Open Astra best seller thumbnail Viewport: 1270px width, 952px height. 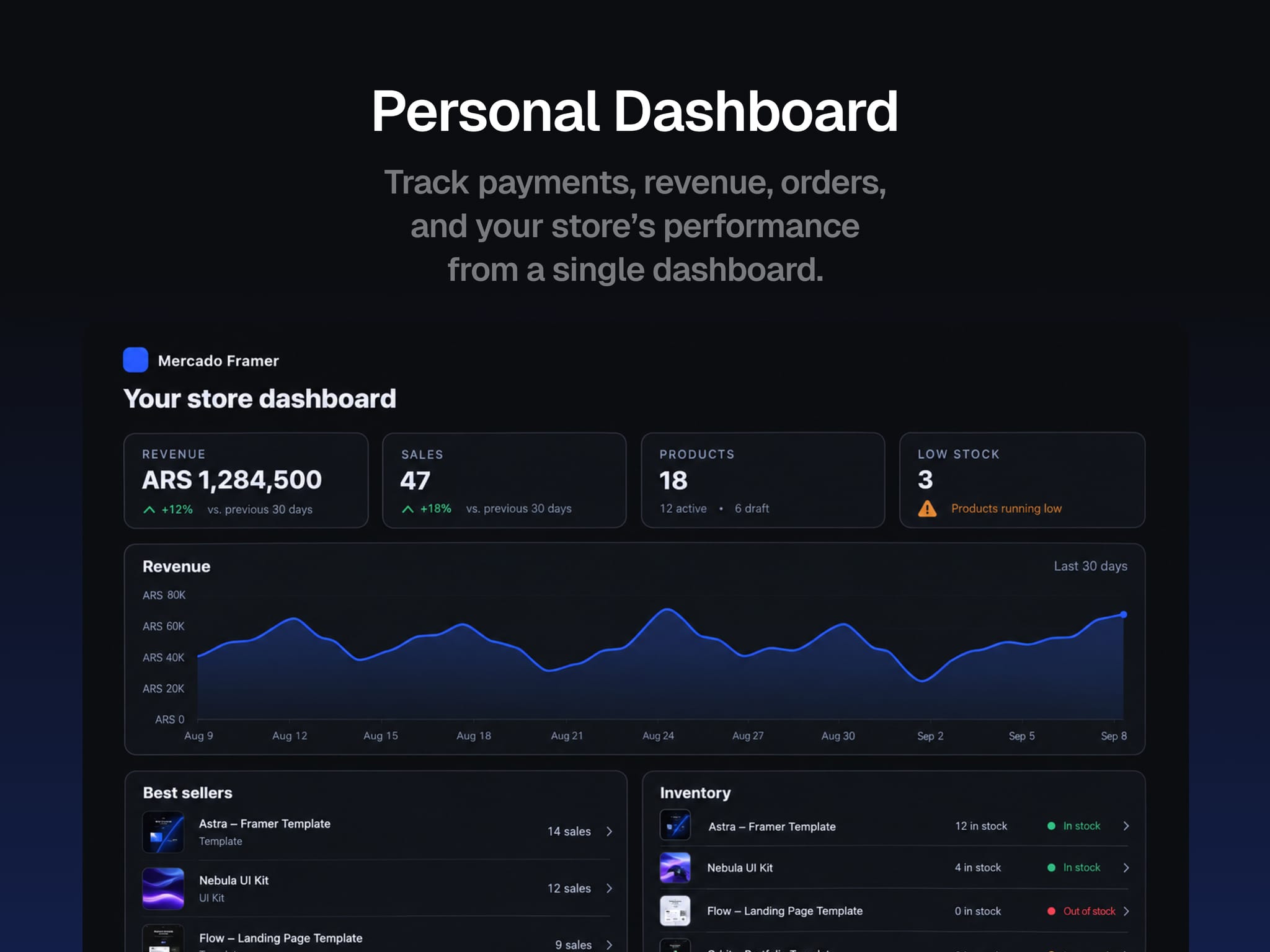(163, 832)
